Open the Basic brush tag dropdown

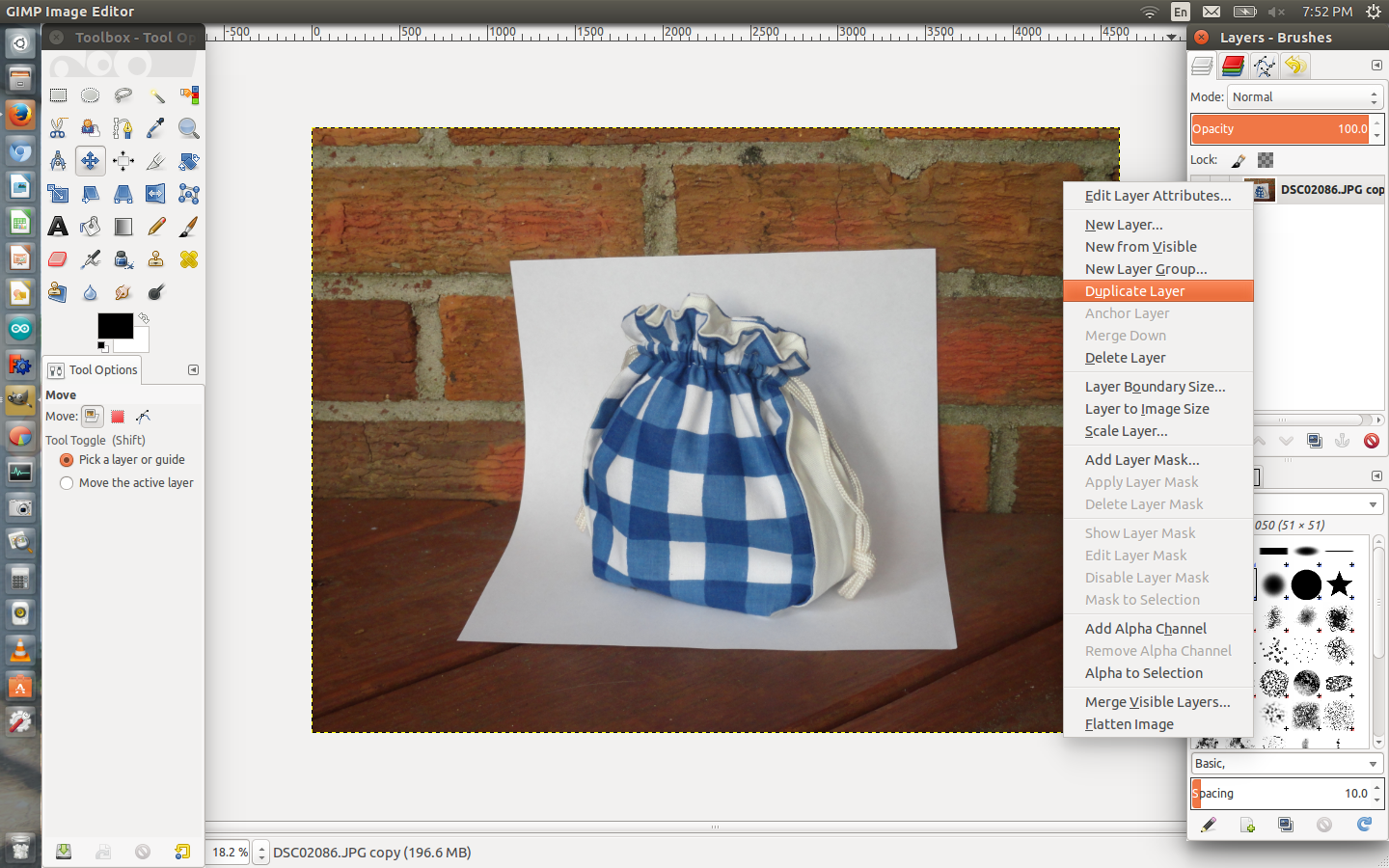tap(1288, 764)
